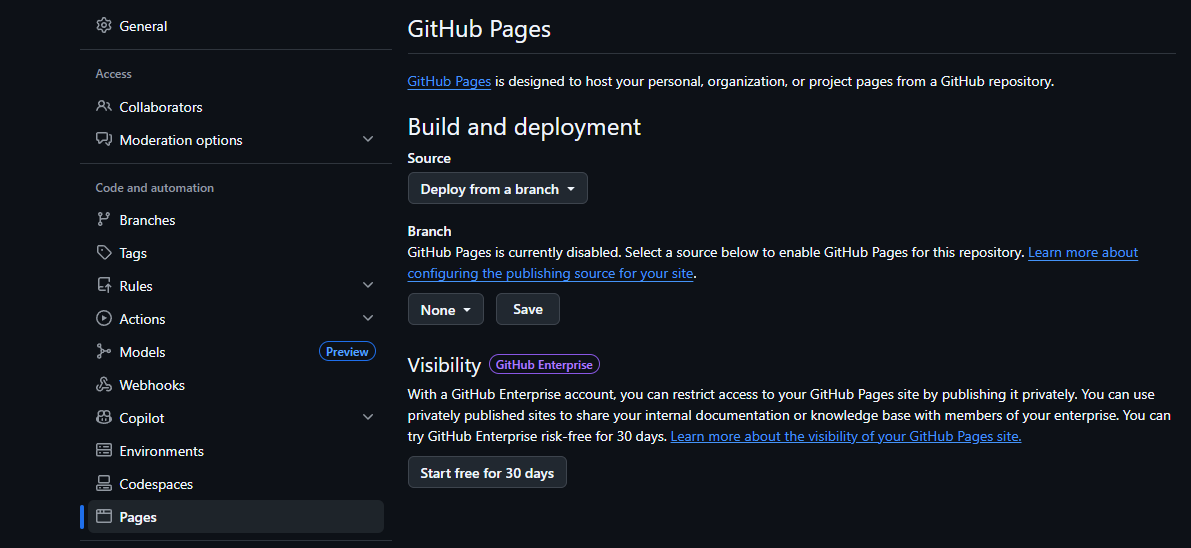Click the Tags label icon
Viewport: 1191px width, 548px height.
103,253
